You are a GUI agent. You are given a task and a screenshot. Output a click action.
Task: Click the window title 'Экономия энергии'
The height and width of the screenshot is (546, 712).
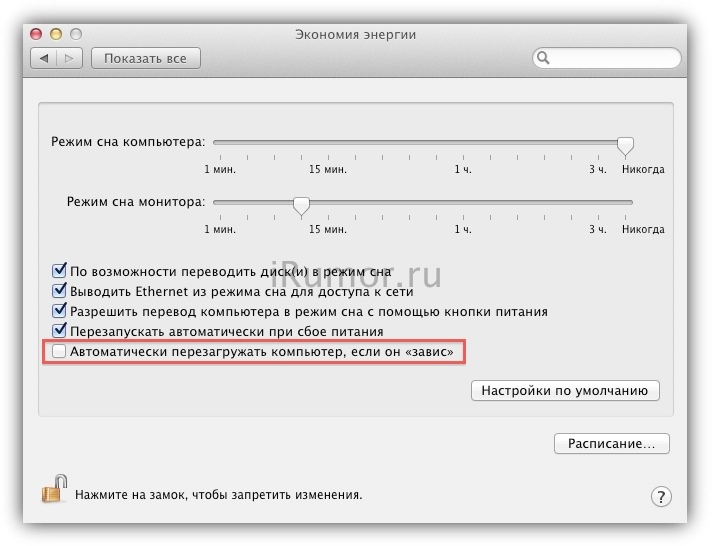tap(356, 35)
